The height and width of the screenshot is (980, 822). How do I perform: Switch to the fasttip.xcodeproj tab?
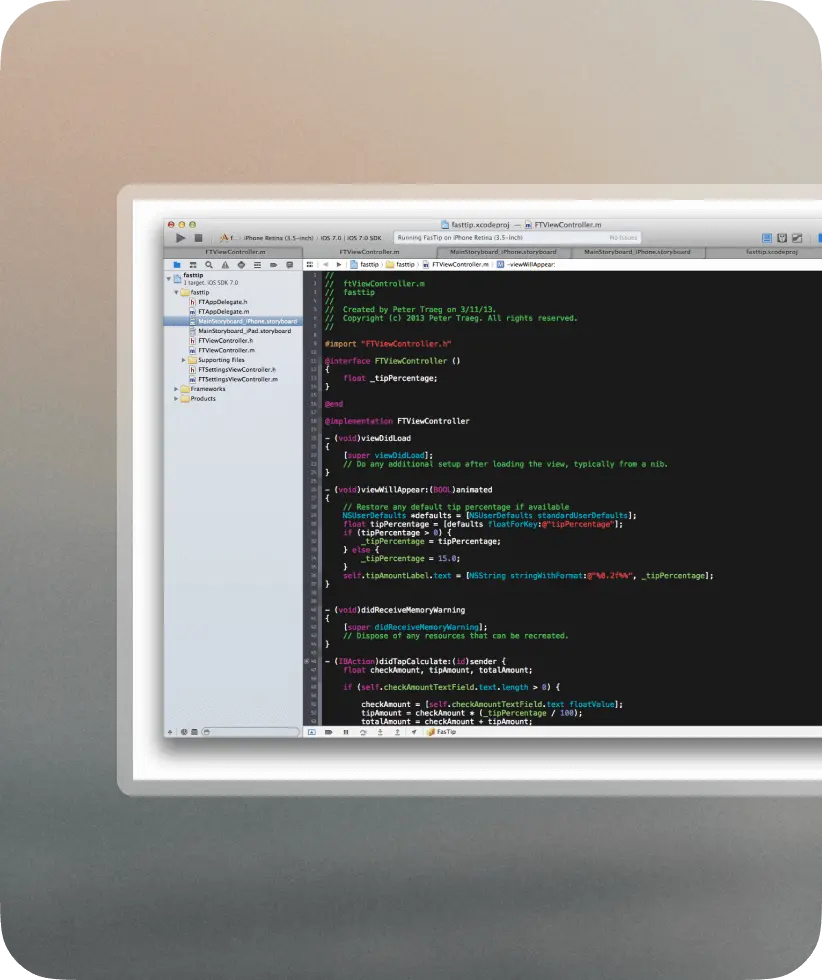[770, 252]
